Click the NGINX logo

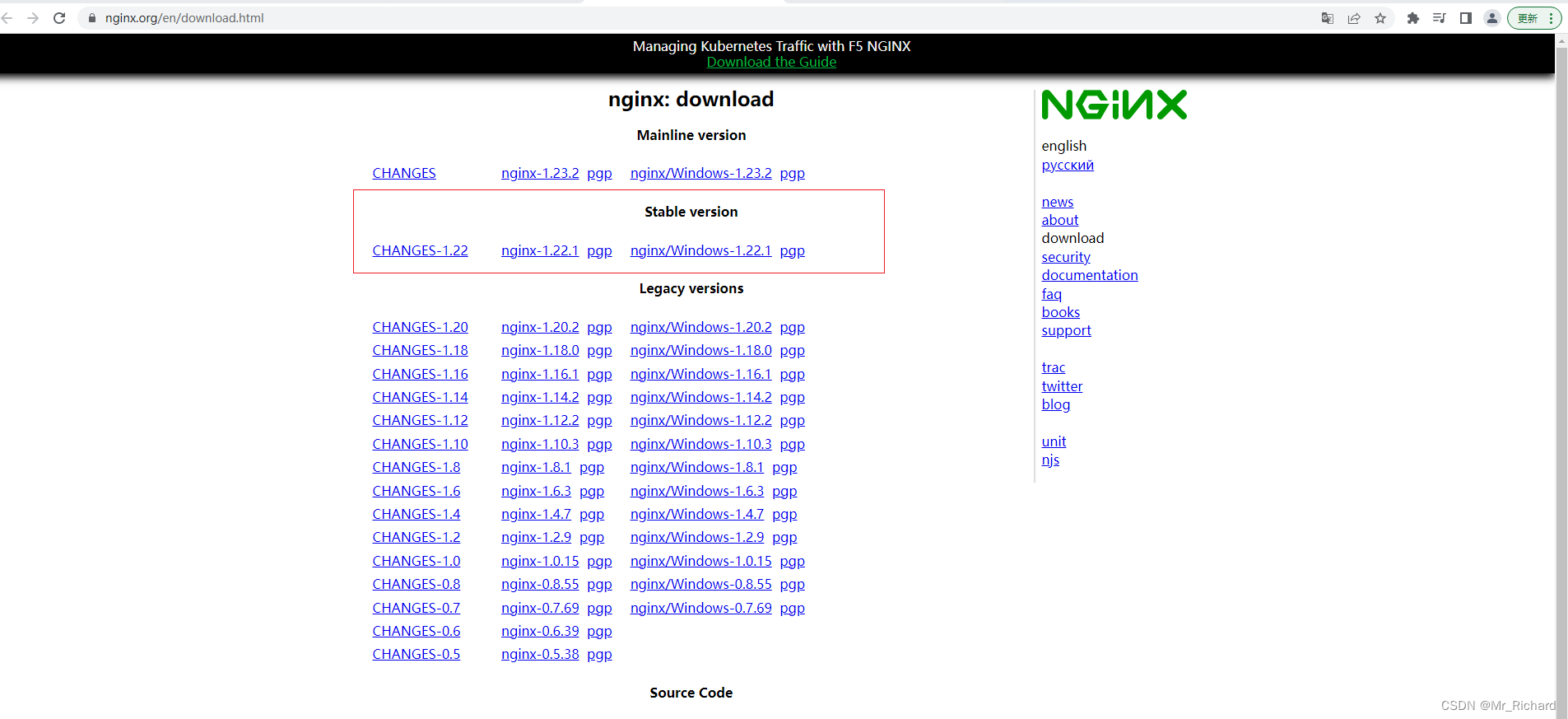tap(1114, 105)
